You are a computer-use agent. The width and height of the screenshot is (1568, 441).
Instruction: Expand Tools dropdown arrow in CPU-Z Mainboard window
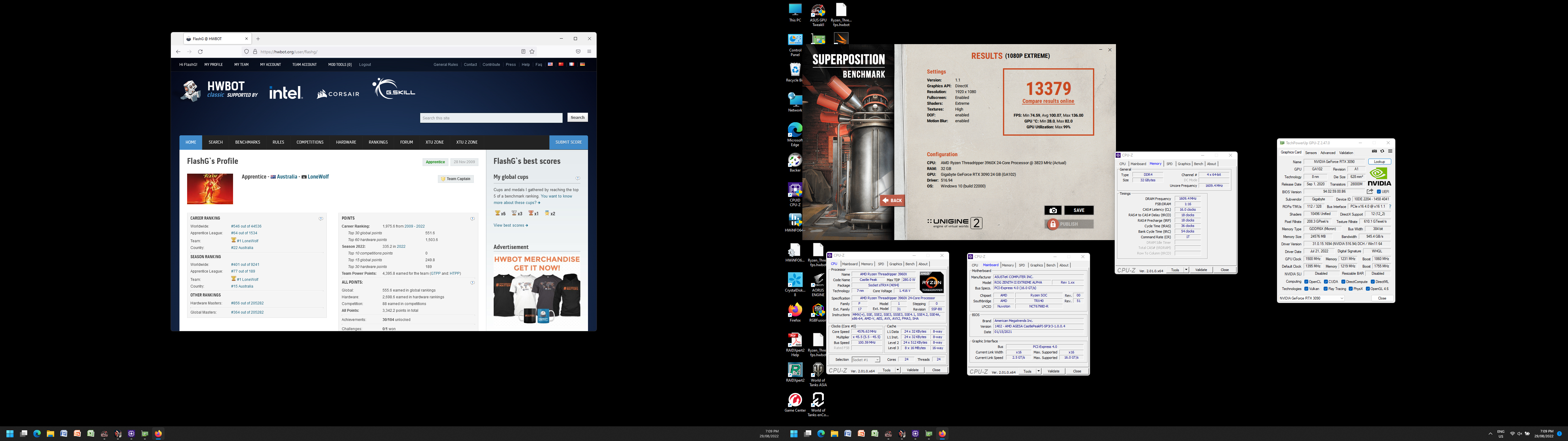point(1038,371)
